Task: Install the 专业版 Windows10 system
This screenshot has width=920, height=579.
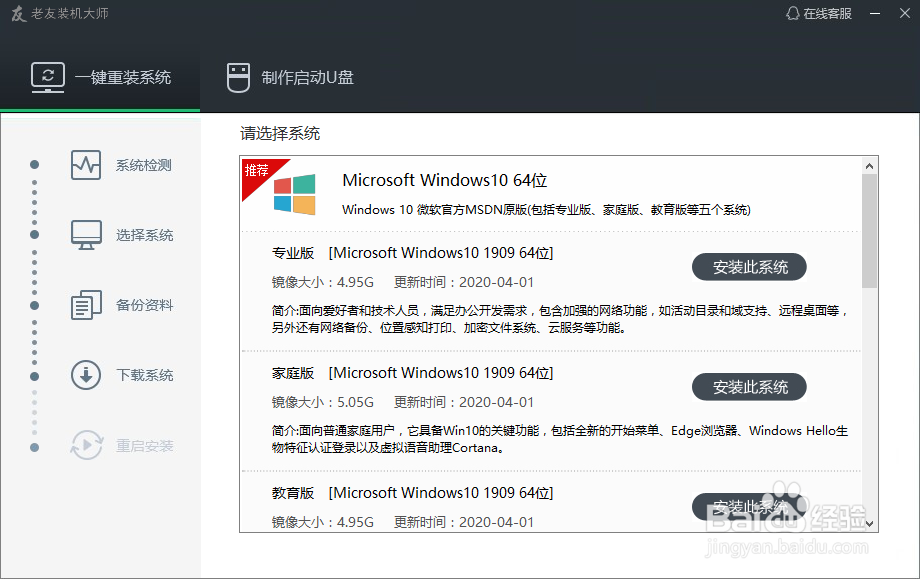Action: pyautogui.click(x=749, y=268)
